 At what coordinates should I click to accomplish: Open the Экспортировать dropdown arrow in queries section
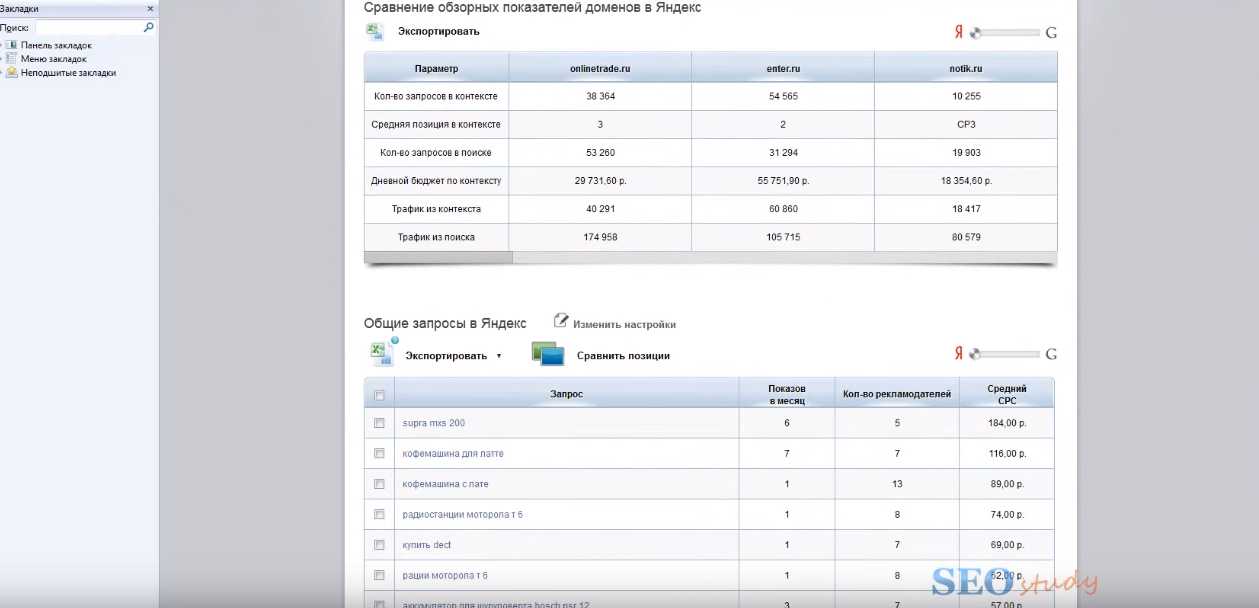pos(499,356)
